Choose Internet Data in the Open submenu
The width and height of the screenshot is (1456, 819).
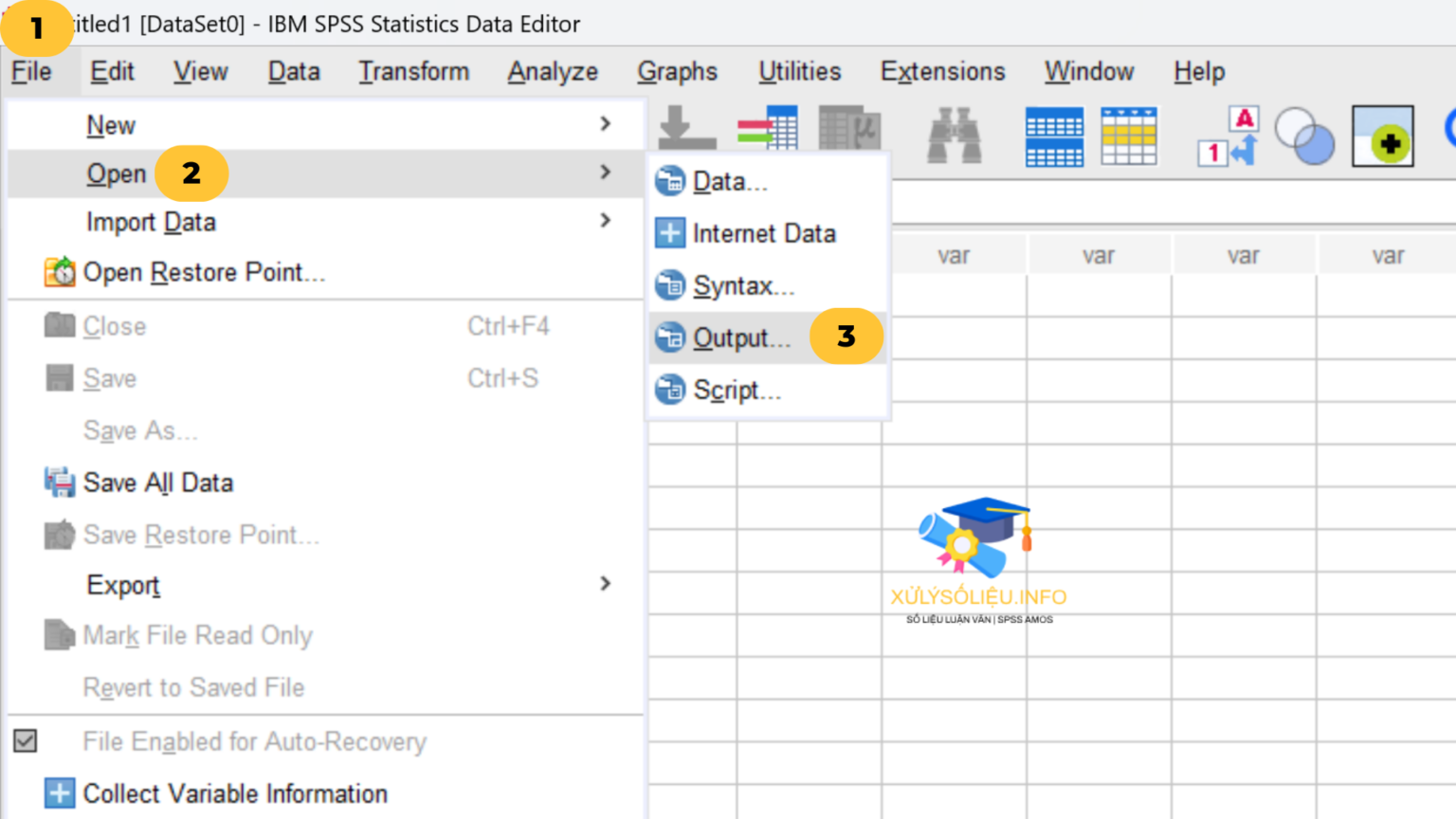(768, 233)
